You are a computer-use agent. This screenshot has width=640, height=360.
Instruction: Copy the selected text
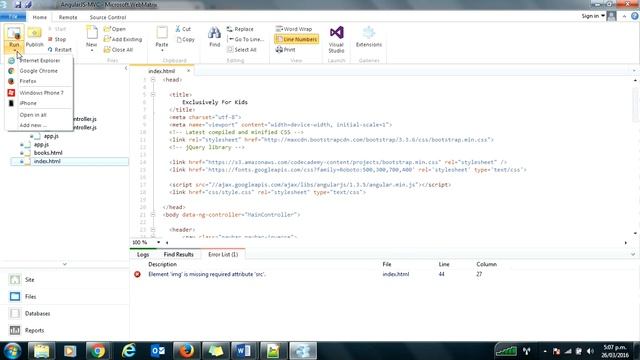[x=186, y=40]
